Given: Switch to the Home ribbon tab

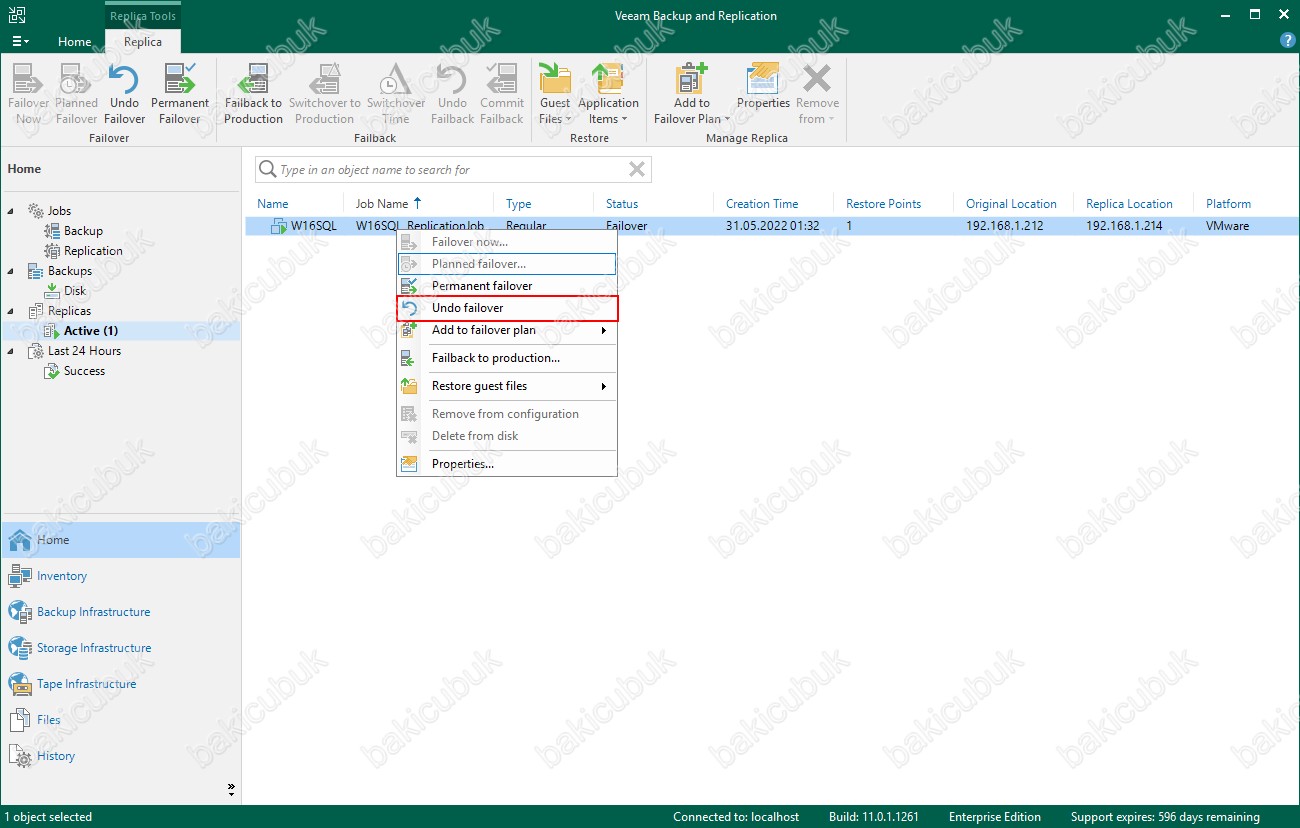Looking at the screenshot, I should tap(74, 42).
